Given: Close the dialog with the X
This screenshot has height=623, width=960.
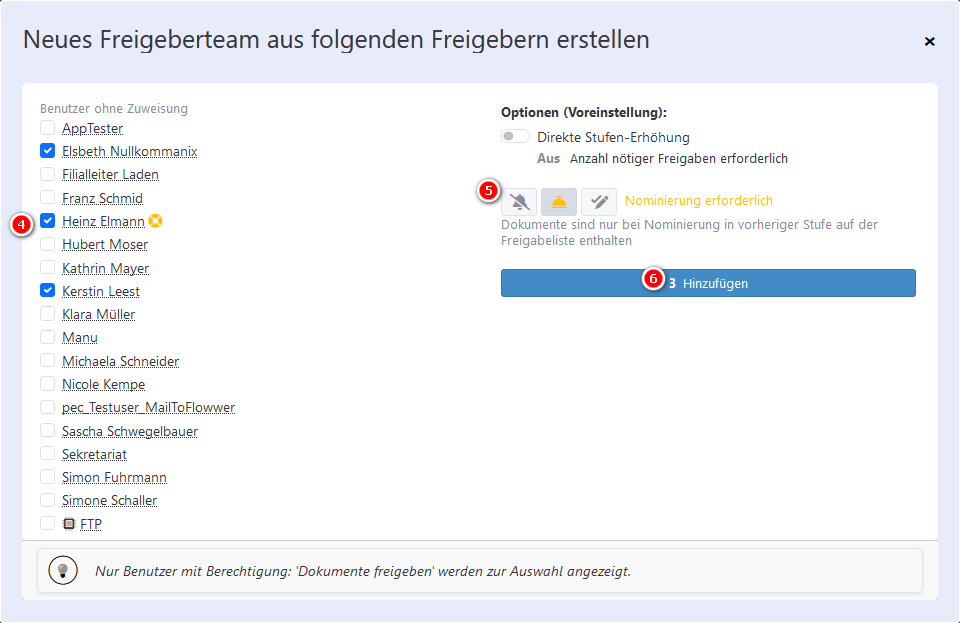Looking at the screenshot, I should tap(929, 41).
